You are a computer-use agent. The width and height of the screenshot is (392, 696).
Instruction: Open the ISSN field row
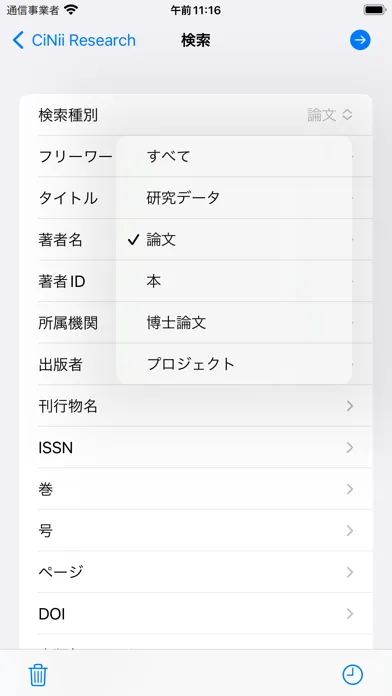(x=196, y=447)
